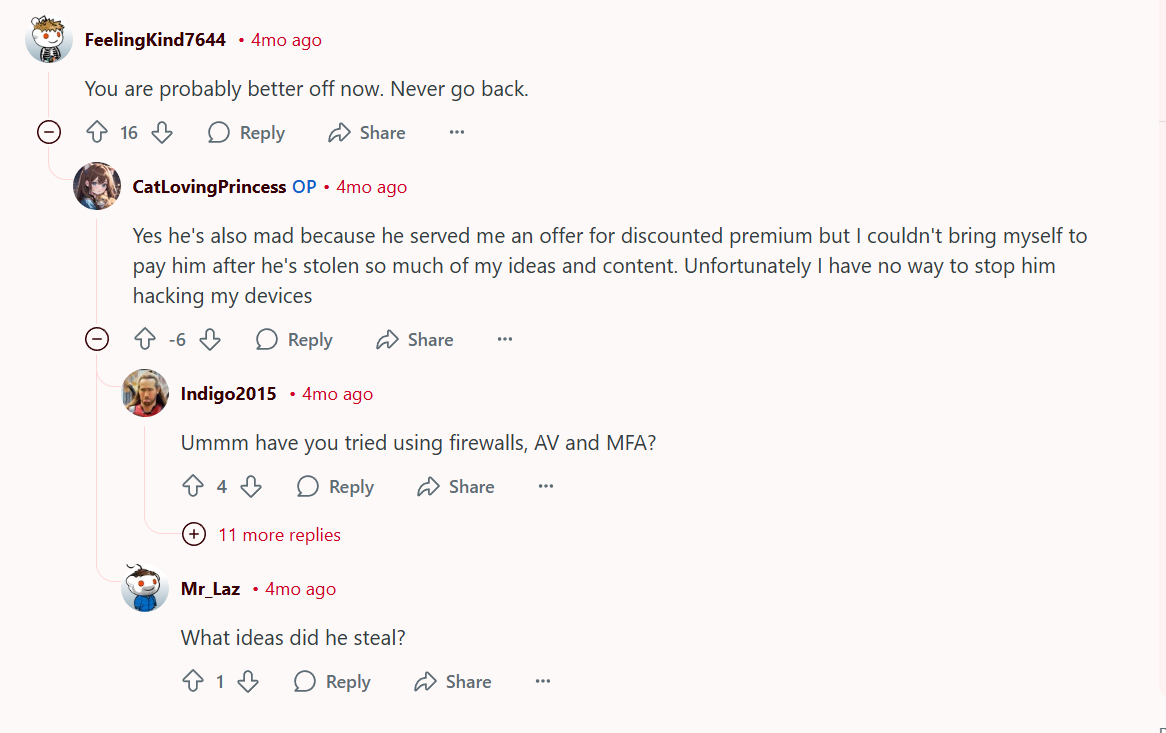1166x733 pixels.
Task: Click Indigo2015's avatar thumbnail
Action: click(145, 393)
